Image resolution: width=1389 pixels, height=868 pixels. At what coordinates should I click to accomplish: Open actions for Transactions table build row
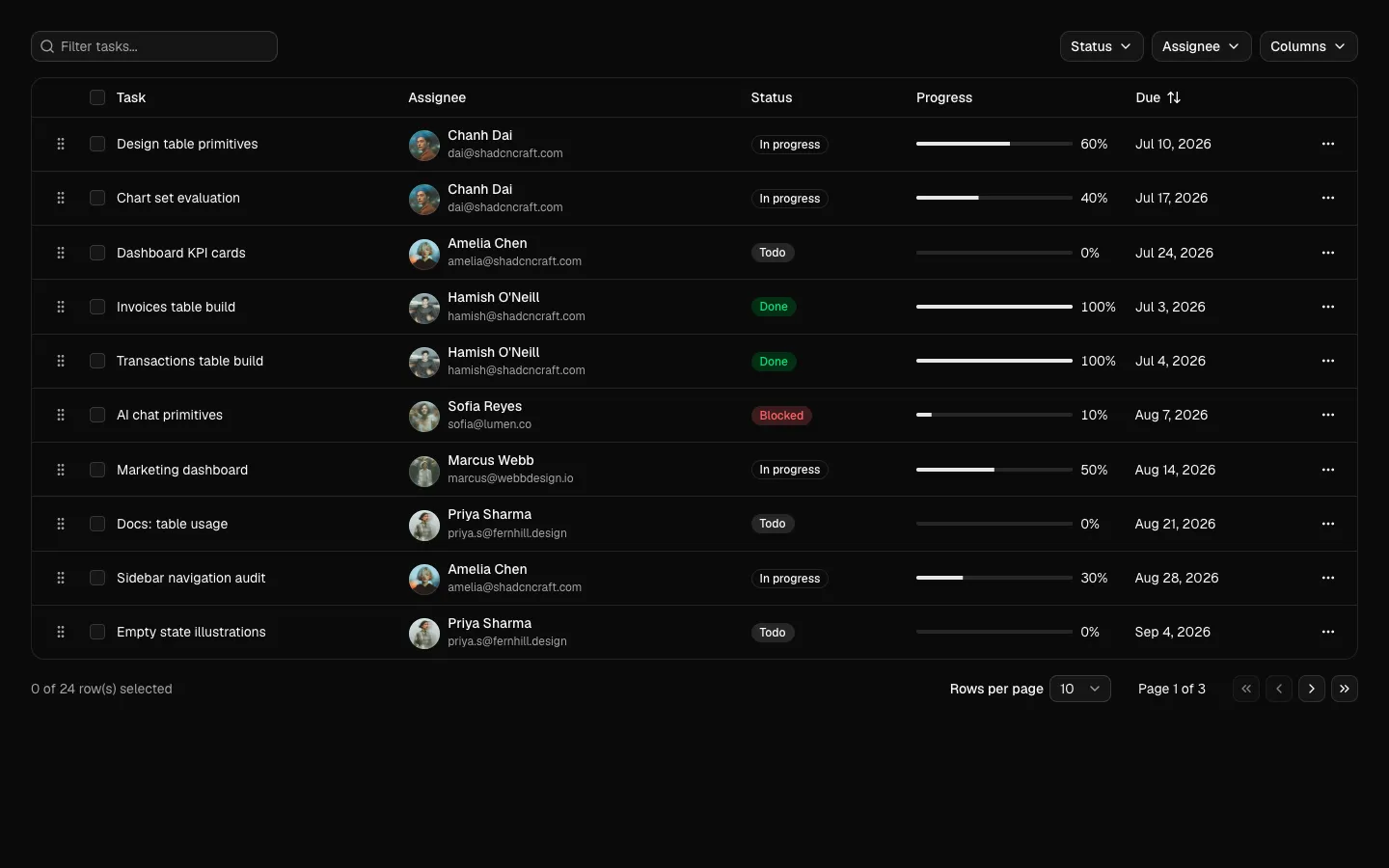pos(1328,361)
